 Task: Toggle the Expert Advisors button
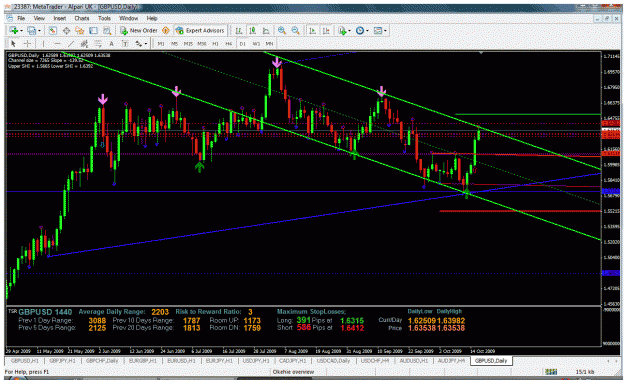click(x=200, y=31)
